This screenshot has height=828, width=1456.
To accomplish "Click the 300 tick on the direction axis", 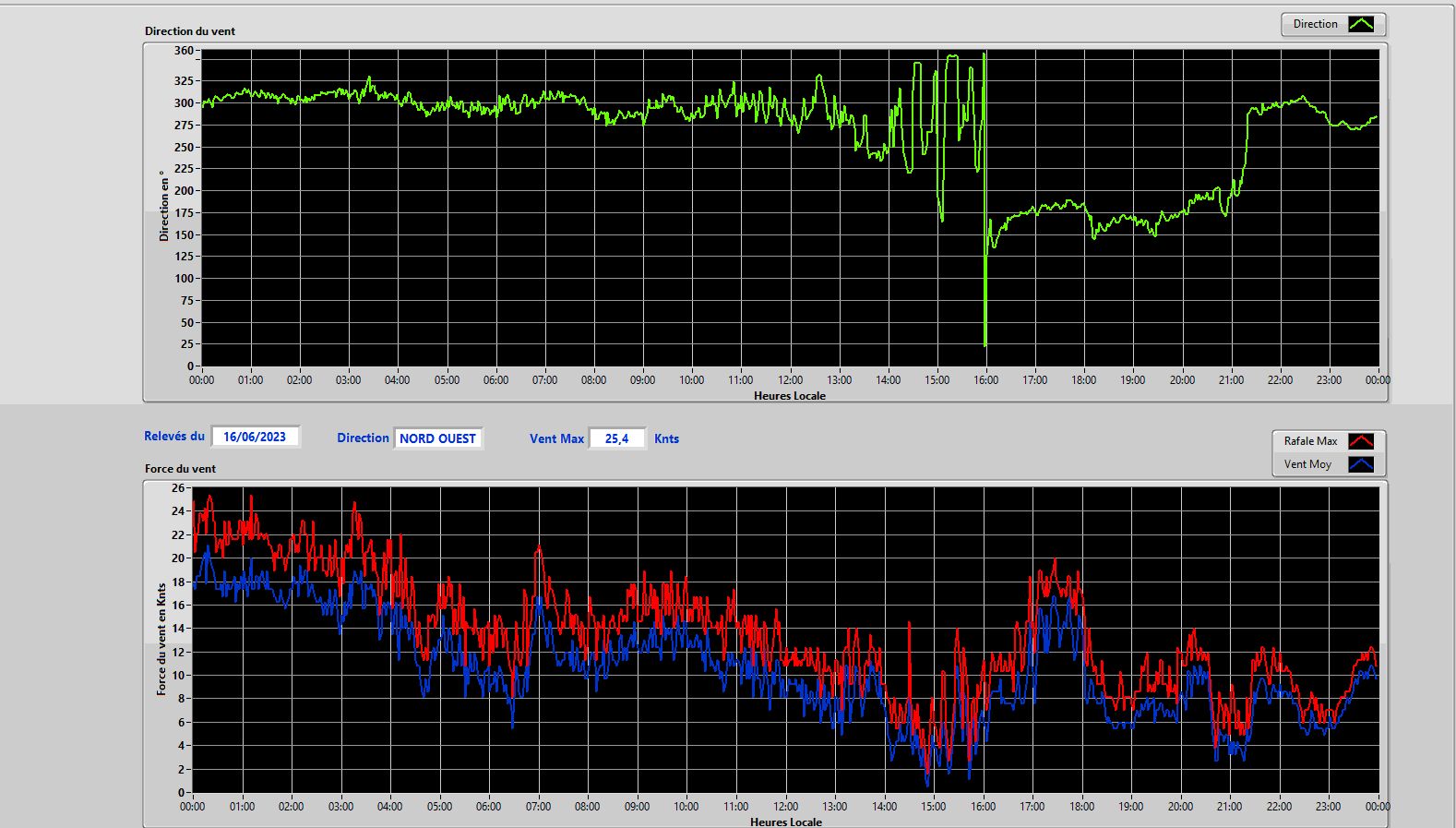I will coord(185,103).
